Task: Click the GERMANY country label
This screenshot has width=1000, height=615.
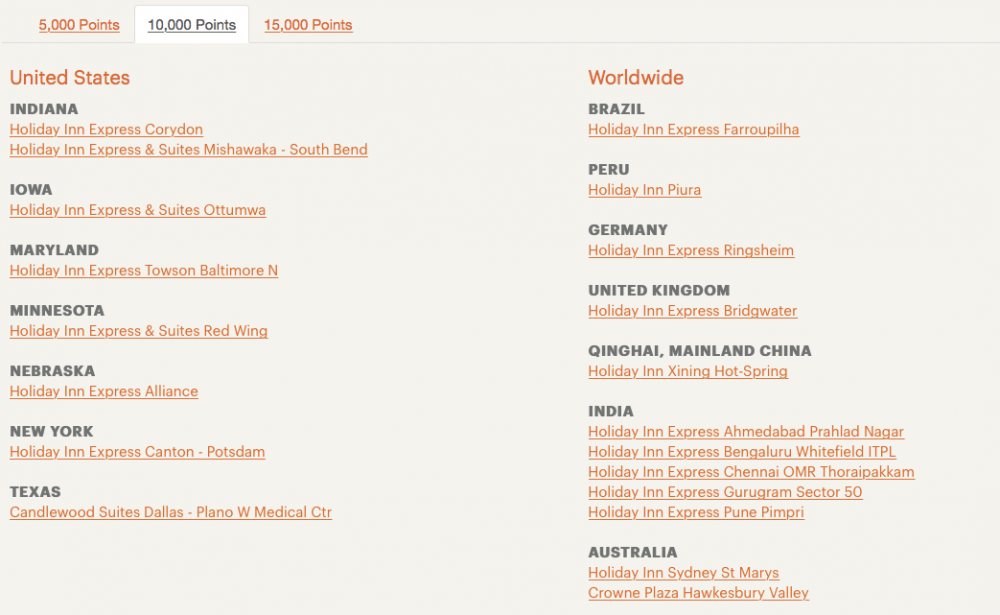Action: [x=628, y=230]
